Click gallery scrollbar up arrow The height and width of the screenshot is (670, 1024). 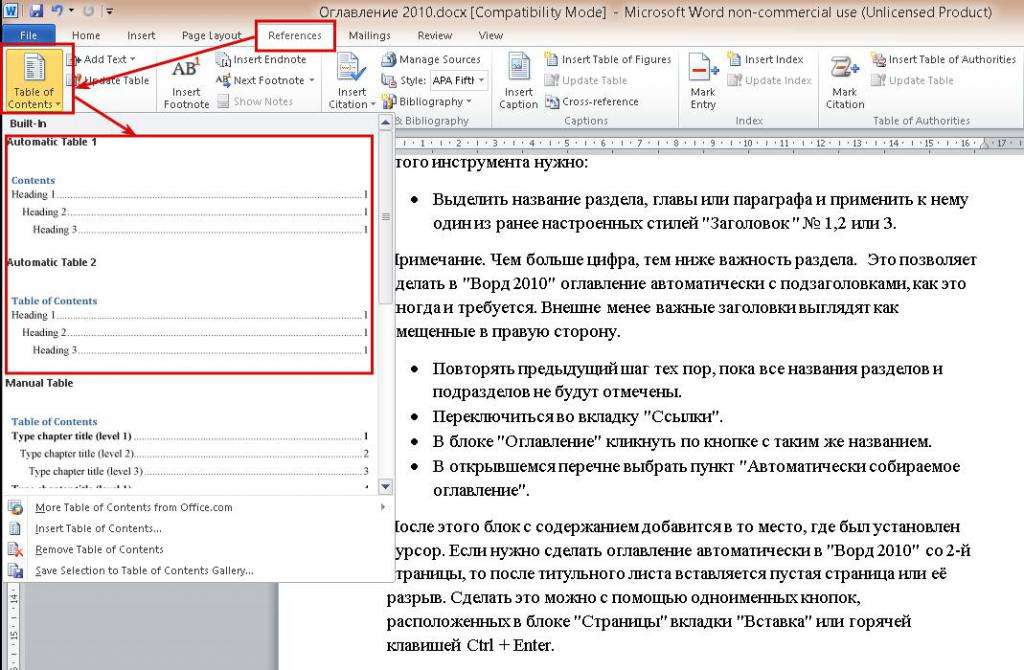click(x=385, y=122)
